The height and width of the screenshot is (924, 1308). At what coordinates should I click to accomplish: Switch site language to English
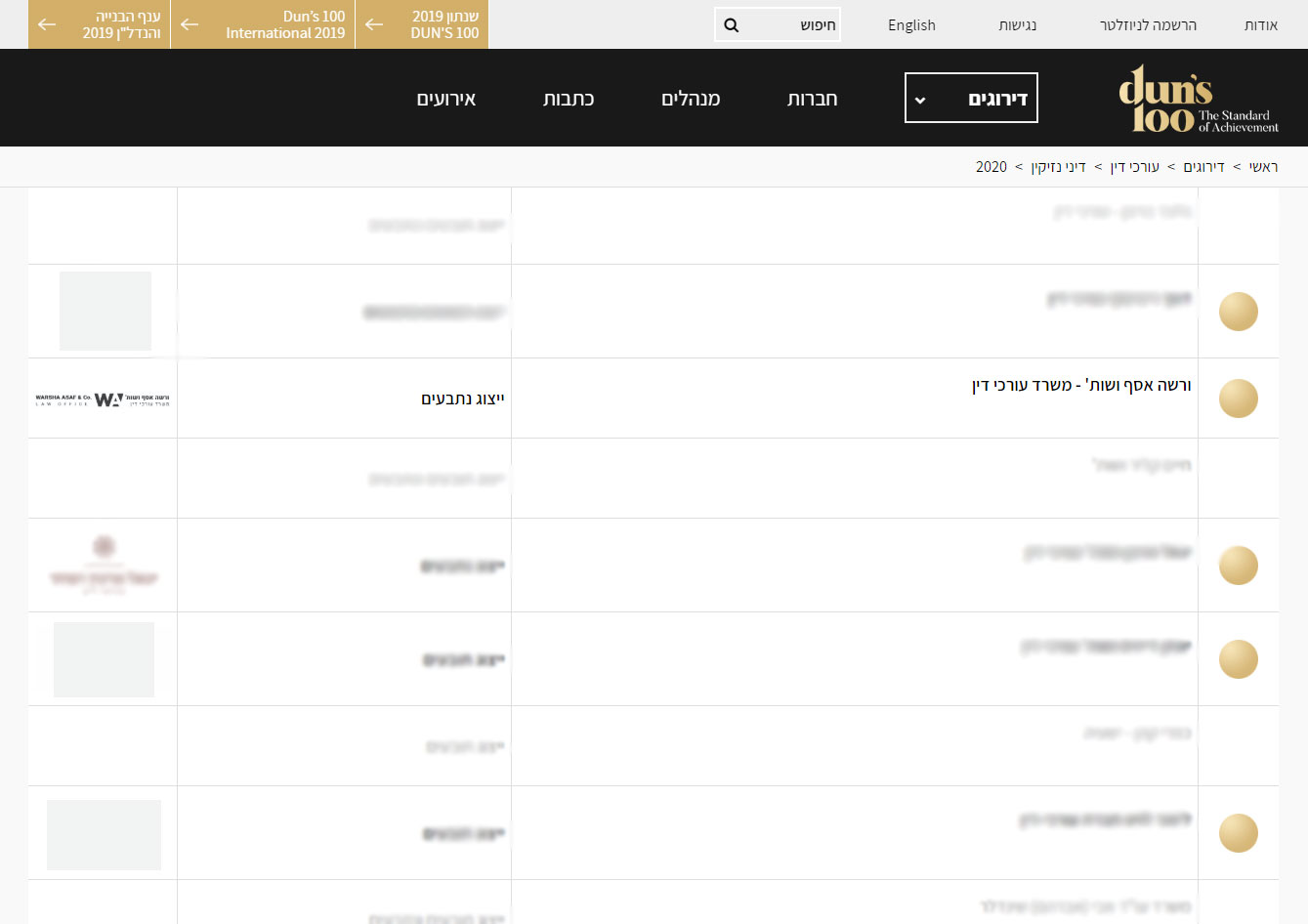(911, 25)
